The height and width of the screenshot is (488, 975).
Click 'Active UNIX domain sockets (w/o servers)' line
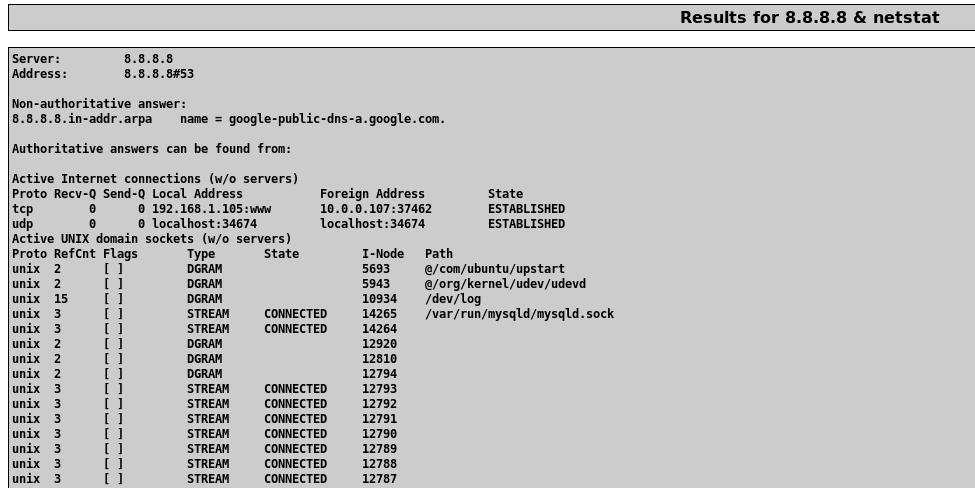[152, 239]
